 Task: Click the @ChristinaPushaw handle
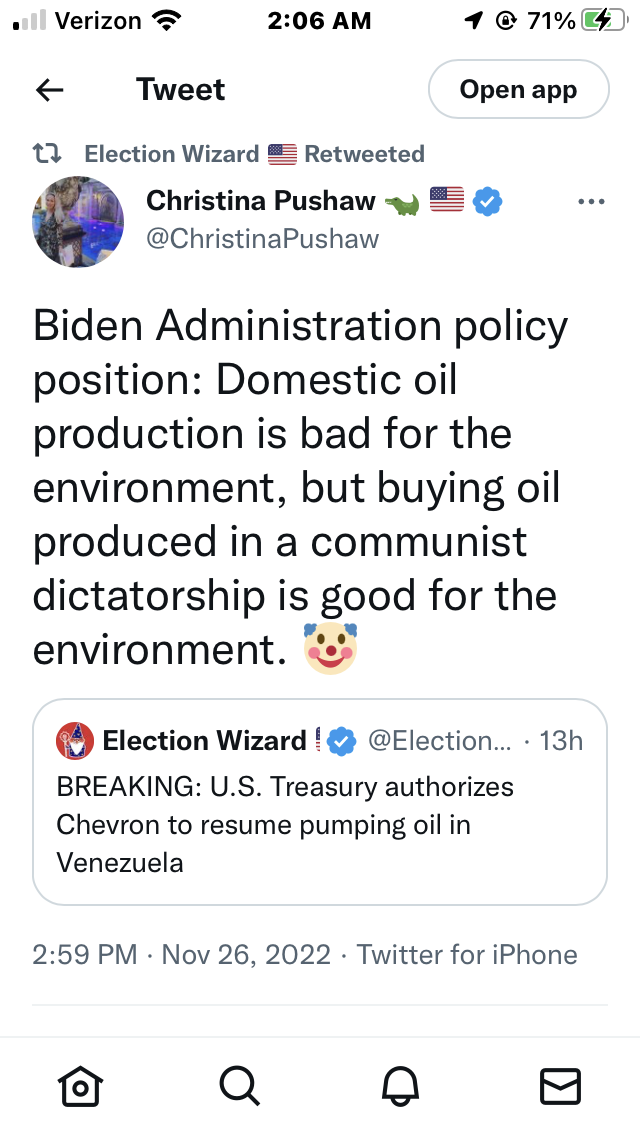[263, 238]
